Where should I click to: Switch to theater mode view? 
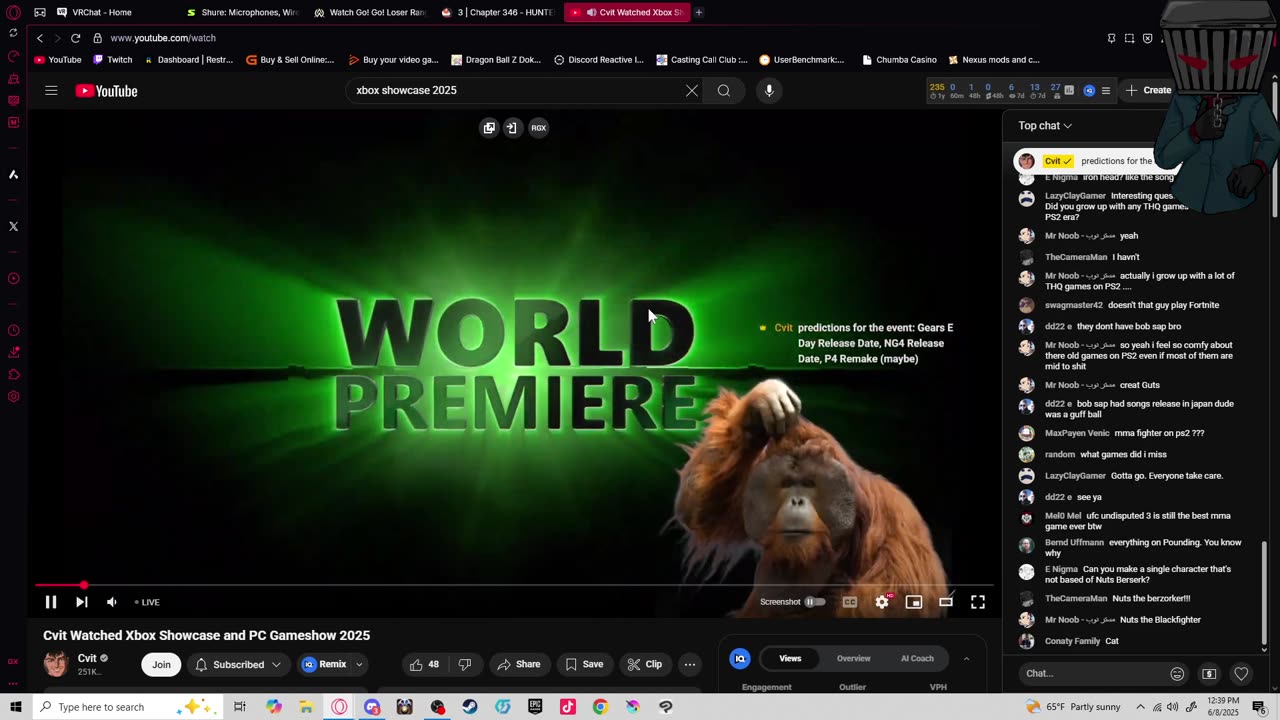(946, 602)
